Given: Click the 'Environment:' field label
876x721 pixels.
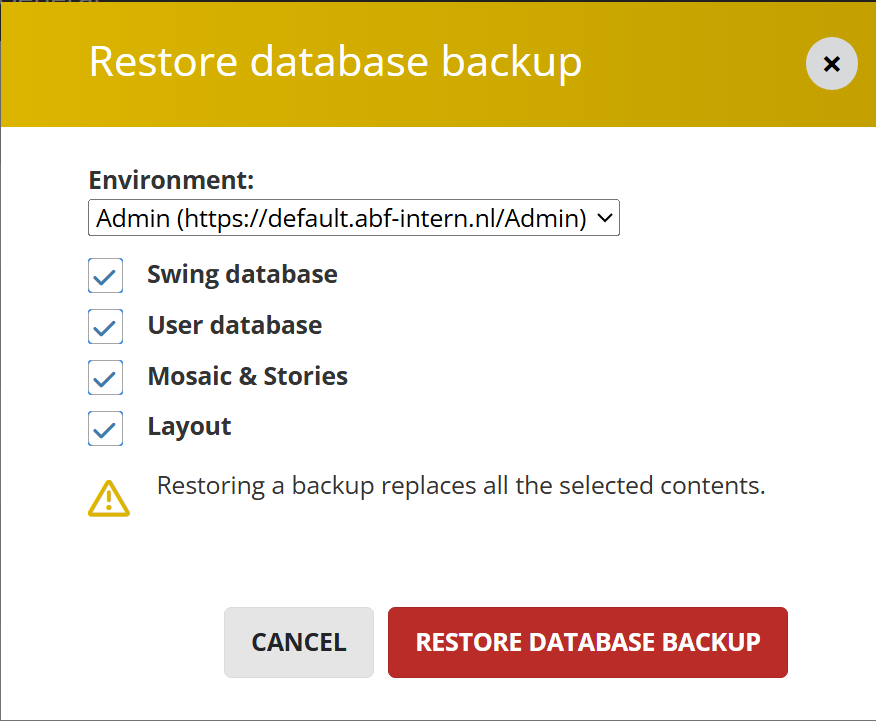Looking at the screenshot, I should tap(171, 180).
